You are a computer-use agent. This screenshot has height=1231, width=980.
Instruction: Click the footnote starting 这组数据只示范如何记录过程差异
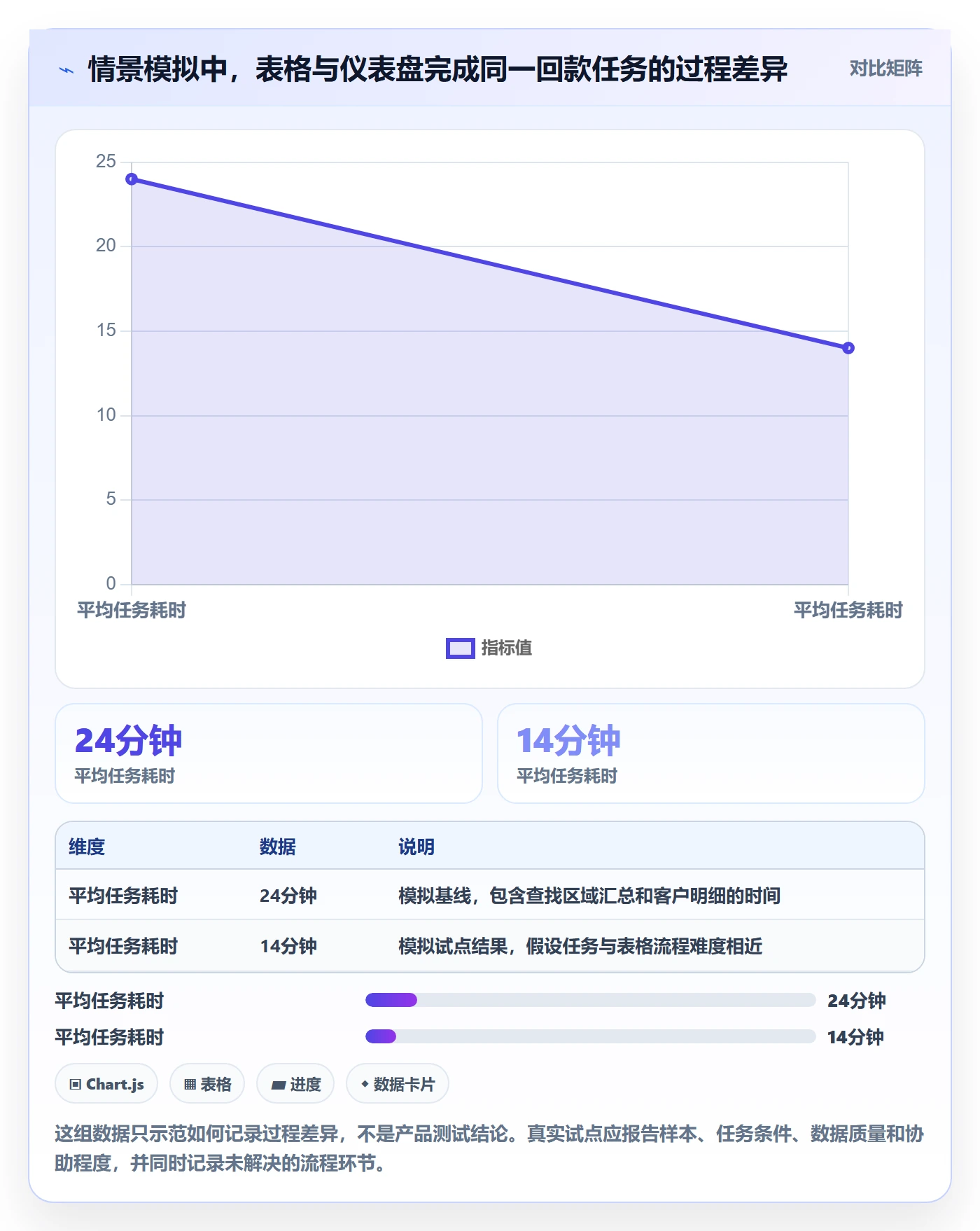coord(489,1148)
